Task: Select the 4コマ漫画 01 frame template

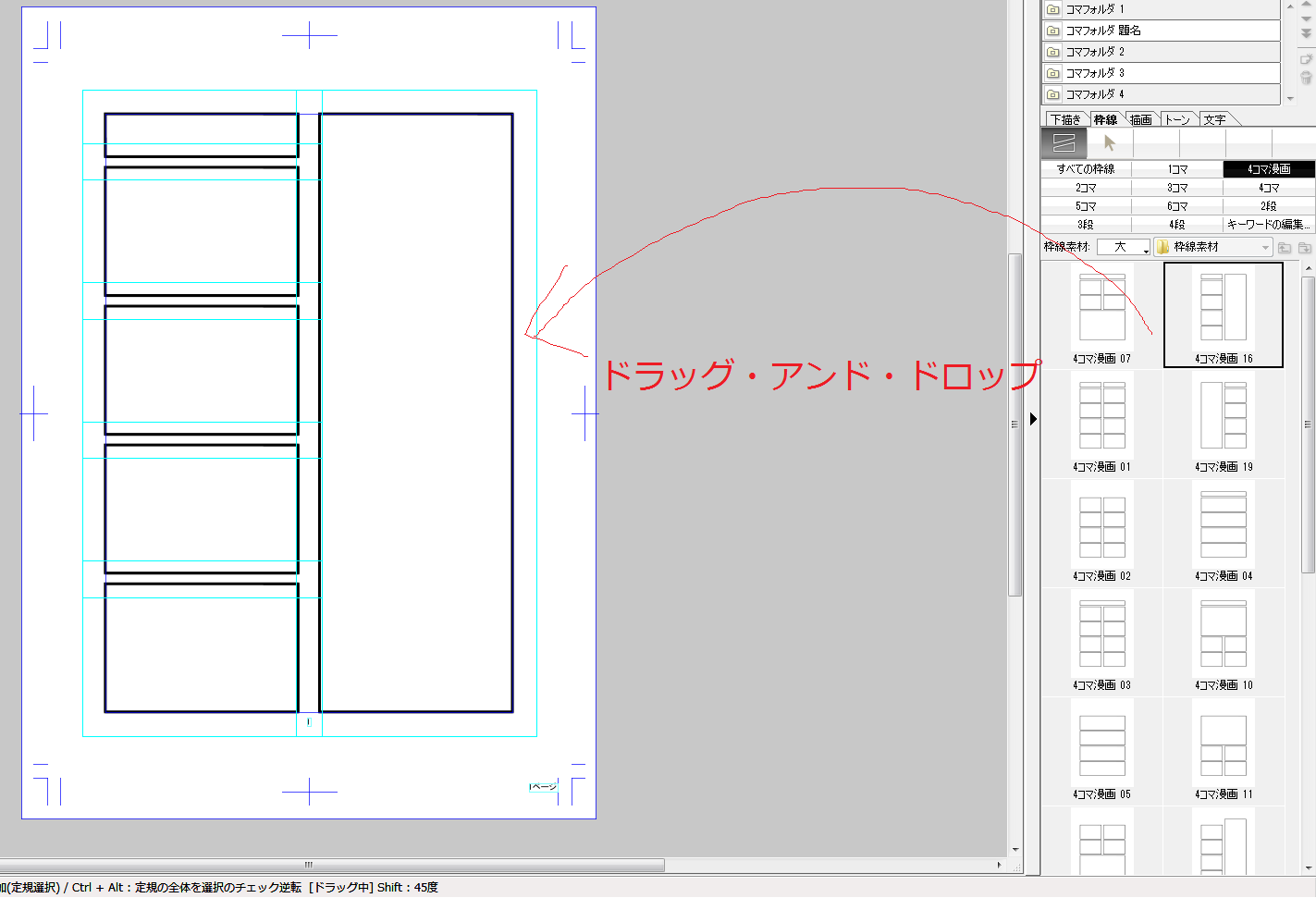Action: [x=1102, y=424]
